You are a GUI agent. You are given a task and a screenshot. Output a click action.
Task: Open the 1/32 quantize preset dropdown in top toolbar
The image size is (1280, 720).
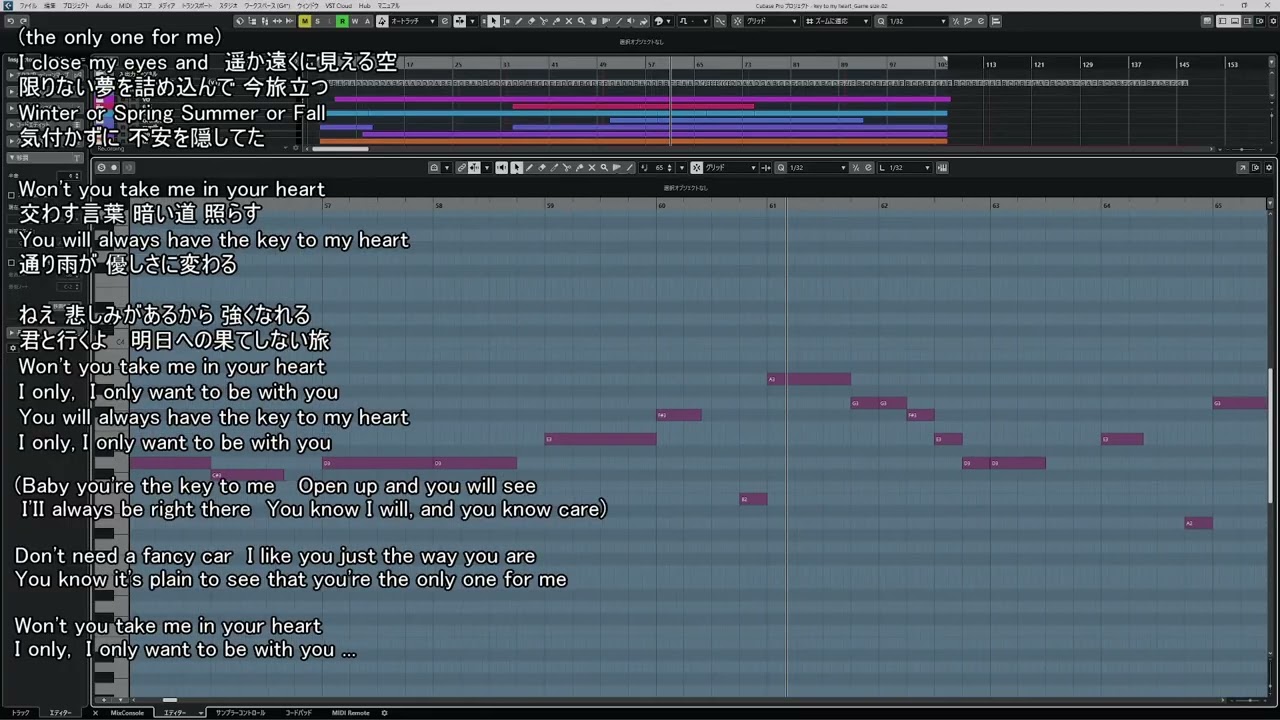917,21
